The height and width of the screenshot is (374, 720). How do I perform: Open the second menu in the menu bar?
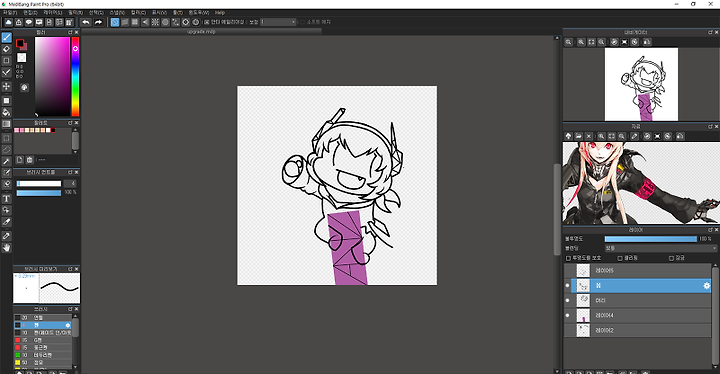click(30, 13)
